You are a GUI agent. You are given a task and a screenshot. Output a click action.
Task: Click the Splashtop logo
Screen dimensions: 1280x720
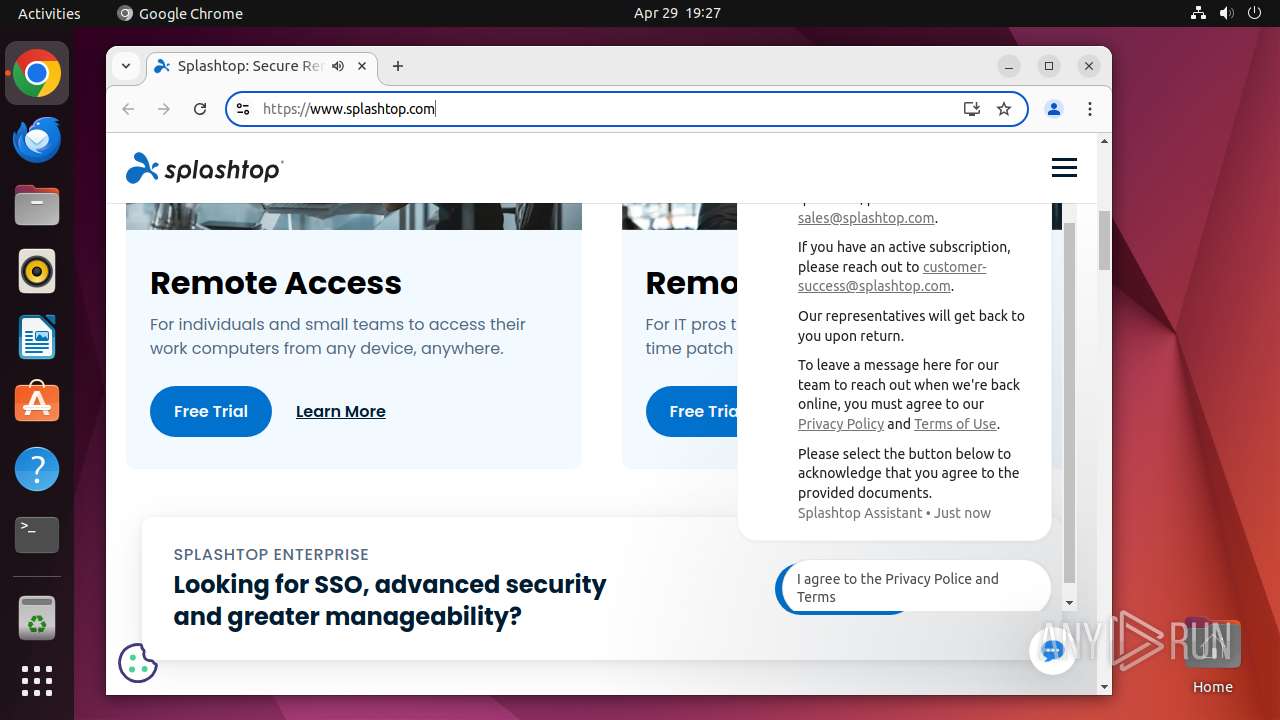pyautogui.click(x=204, y=169)
